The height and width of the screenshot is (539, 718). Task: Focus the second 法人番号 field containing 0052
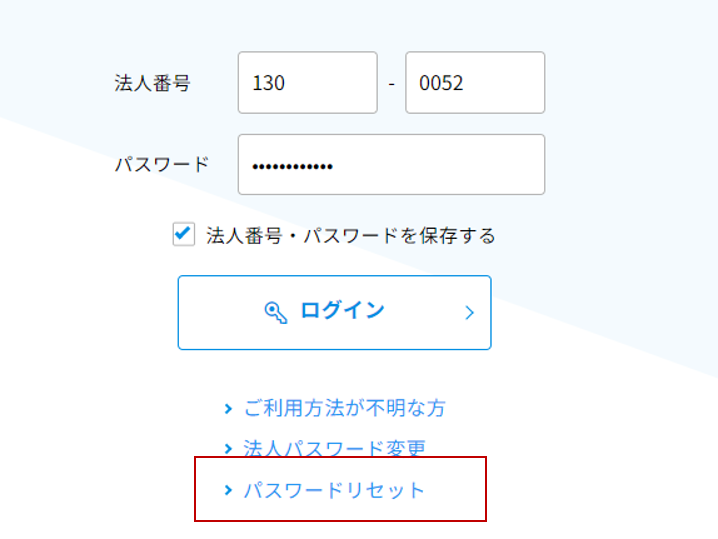click(x=475, y=82)
